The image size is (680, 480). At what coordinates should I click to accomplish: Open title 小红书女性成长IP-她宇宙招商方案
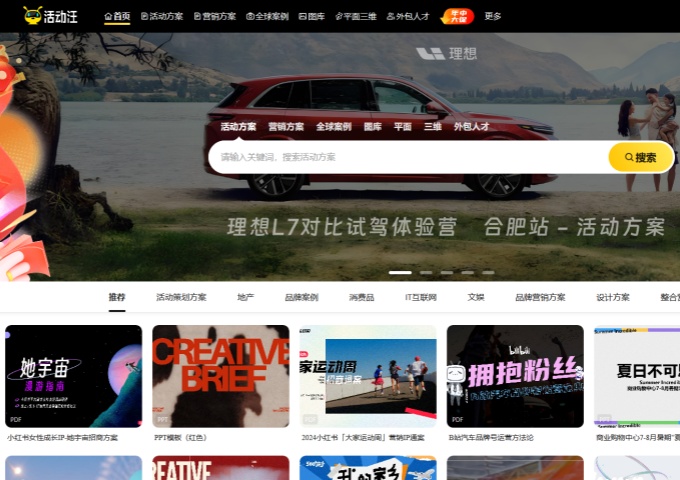pos(62,438)
